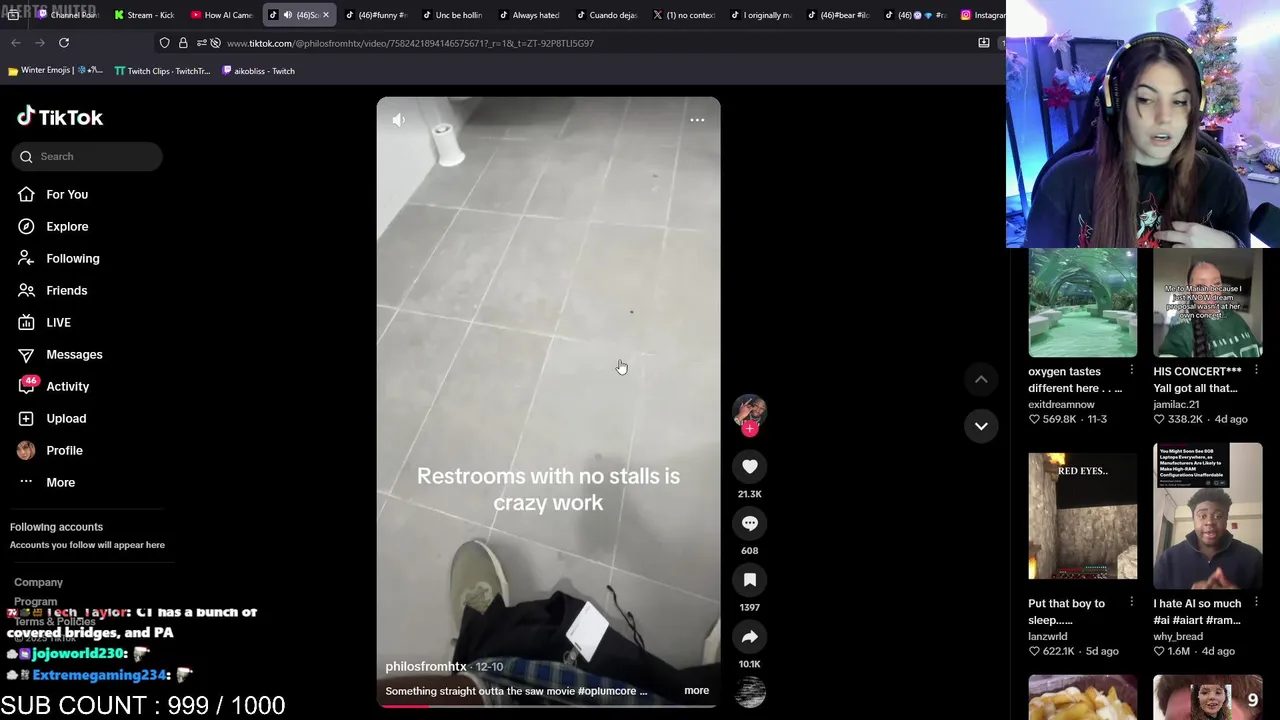Open why_bread profile link
The height and width of the screenshot is (720, 1280).
click(x=1178, y=636)
